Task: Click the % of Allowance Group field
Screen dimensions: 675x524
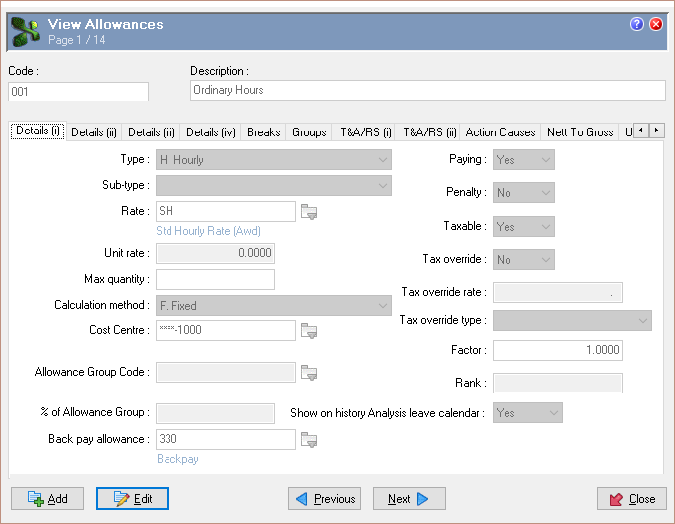Action: 215,413
